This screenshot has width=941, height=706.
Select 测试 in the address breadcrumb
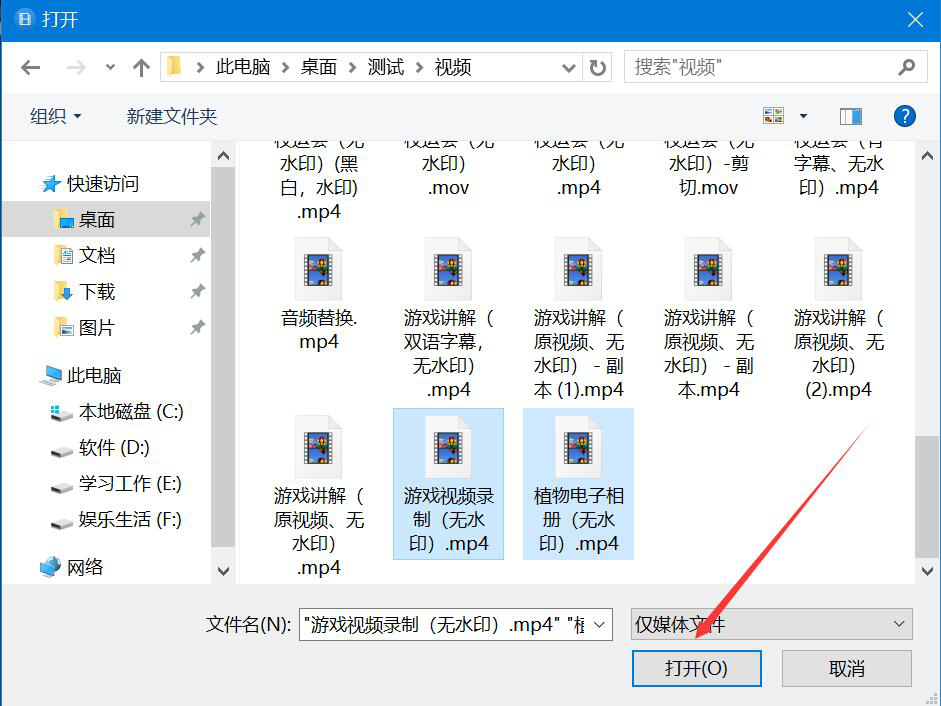pyautogui.click(x=385, y=67)
